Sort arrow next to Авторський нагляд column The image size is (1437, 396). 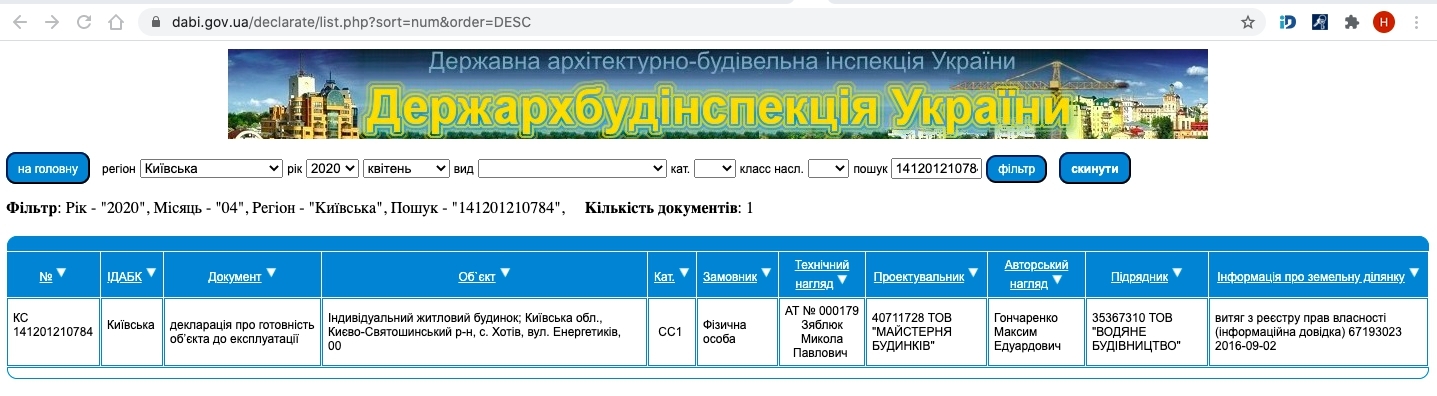[x=1058, y=279]
